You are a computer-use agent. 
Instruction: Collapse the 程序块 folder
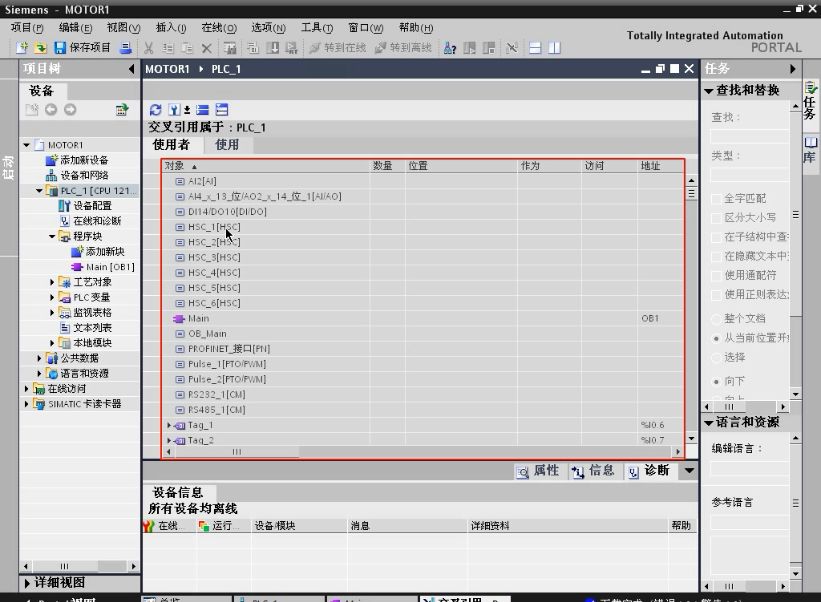52,236
